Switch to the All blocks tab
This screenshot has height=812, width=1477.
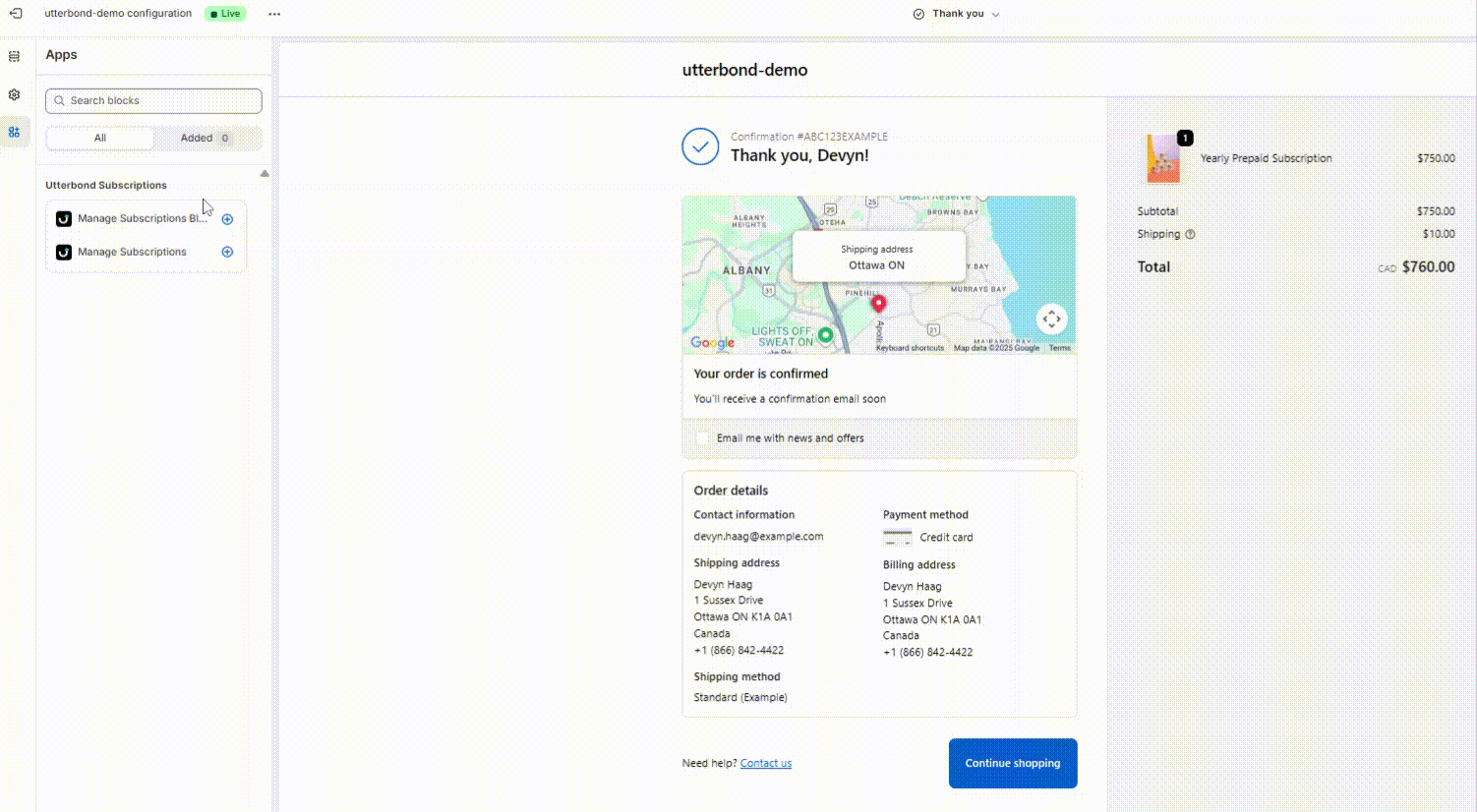pos(100,138)
